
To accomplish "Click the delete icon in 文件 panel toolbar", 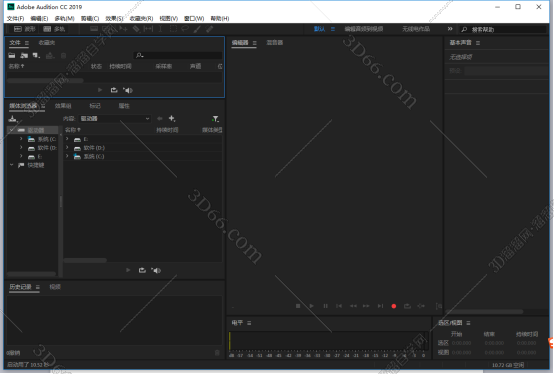I will pyautogui.click(x=64, y=55).
